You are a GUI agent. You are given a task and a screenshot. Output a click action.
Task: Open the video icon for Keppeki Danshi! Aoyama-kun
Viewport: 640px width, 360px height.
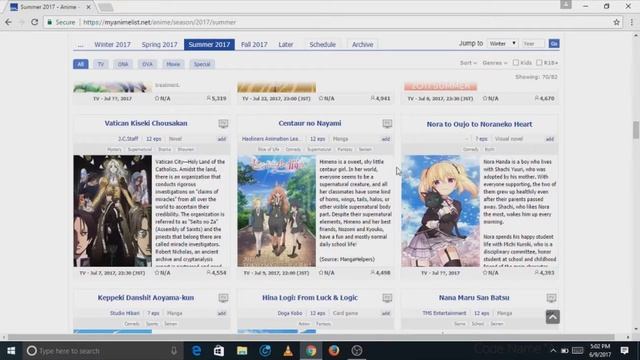tap(223, 298)
